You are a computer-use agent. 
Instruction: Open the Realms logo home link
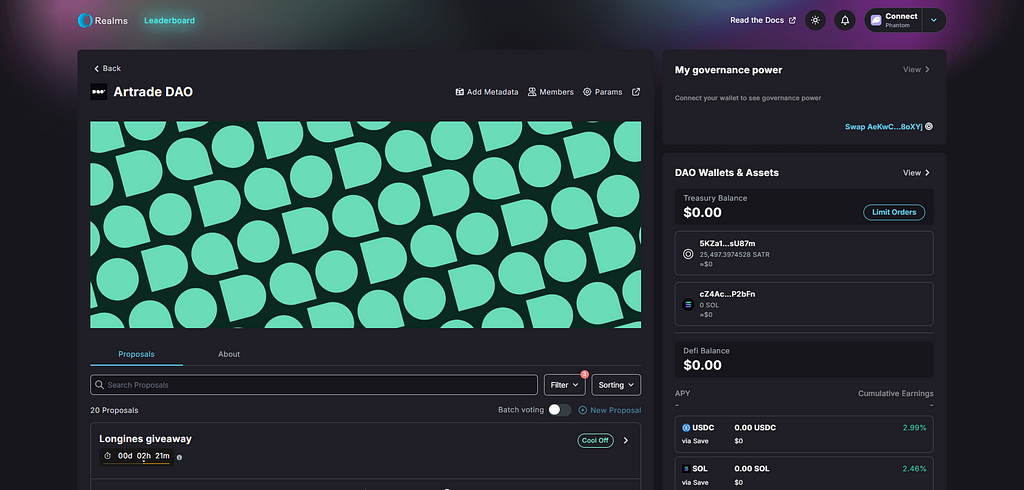point(103,20)
